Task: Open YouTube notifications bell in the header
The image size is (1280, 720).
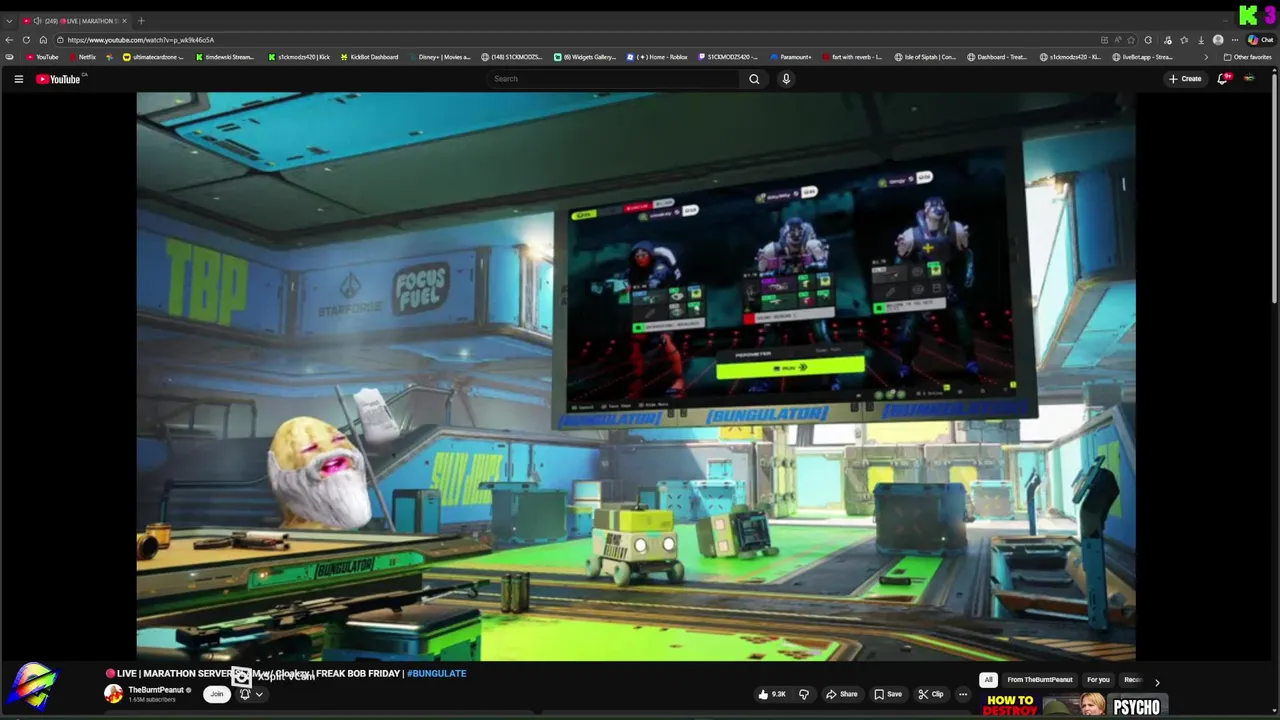Action: [1222, 79]
